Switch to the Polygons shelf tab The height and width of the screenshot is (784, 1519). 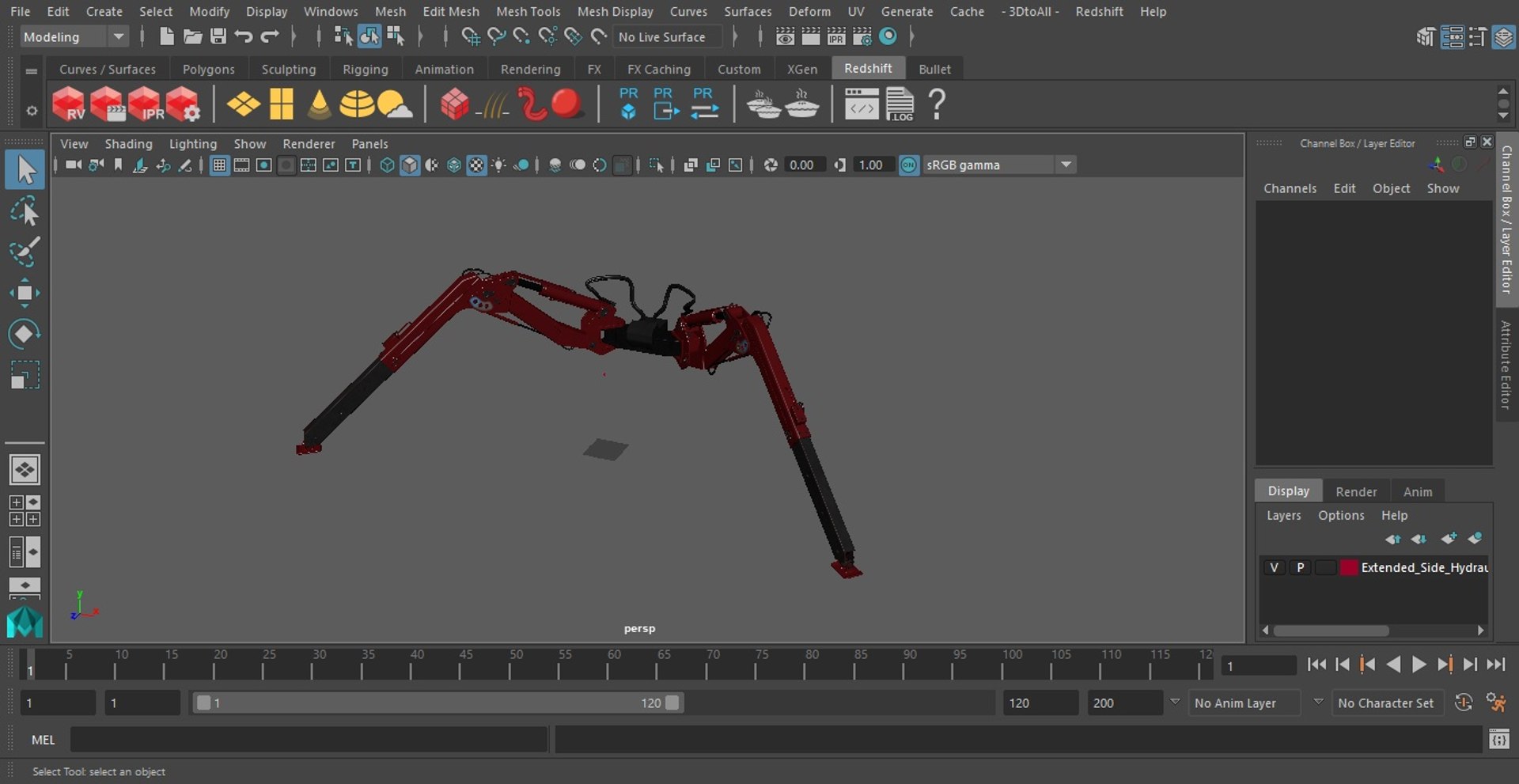(208, 70)
